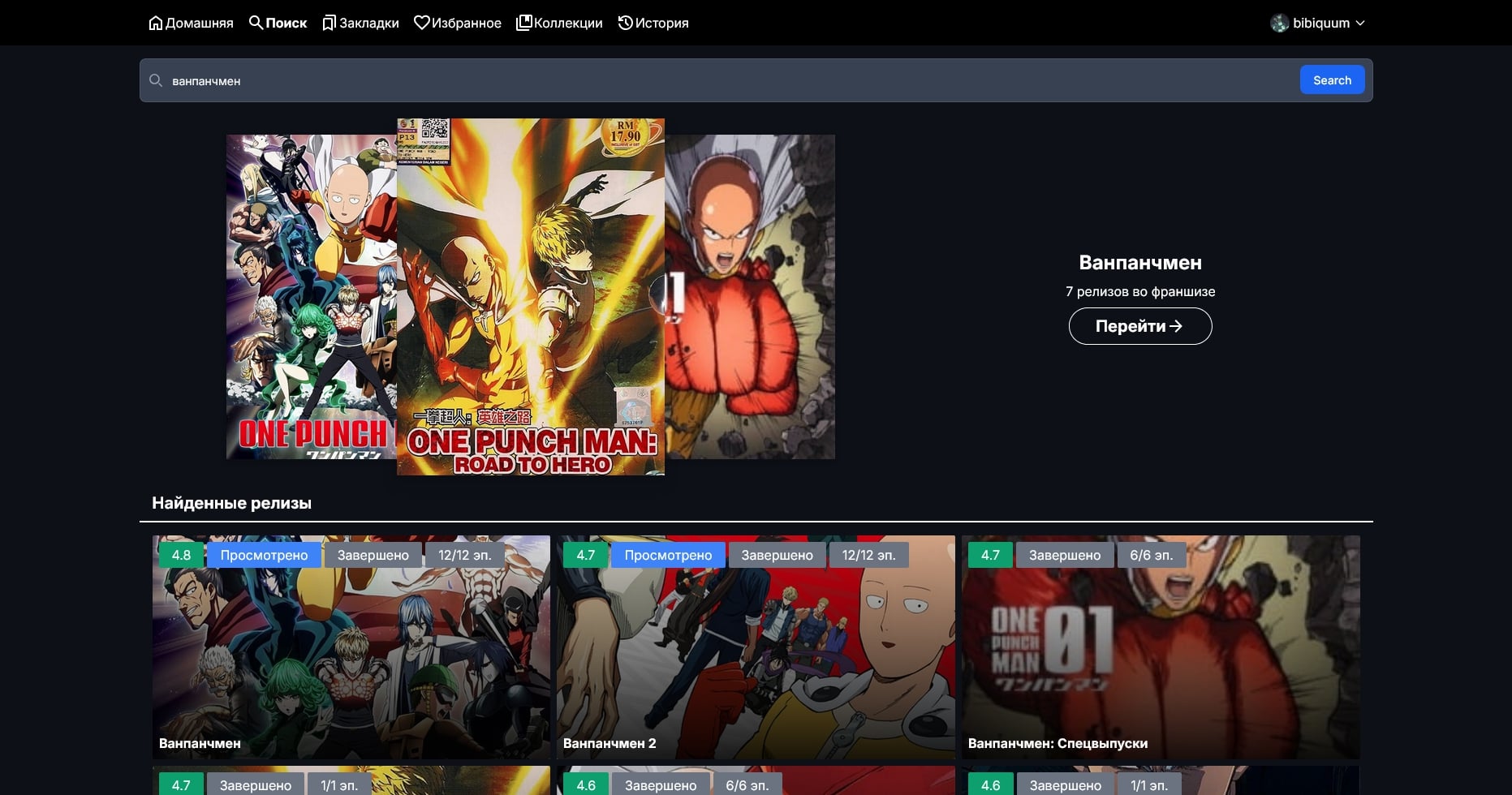Click the bibiquum user avatar
The width and height of the screenshot is (1512, 795).
coord(1280,23)
